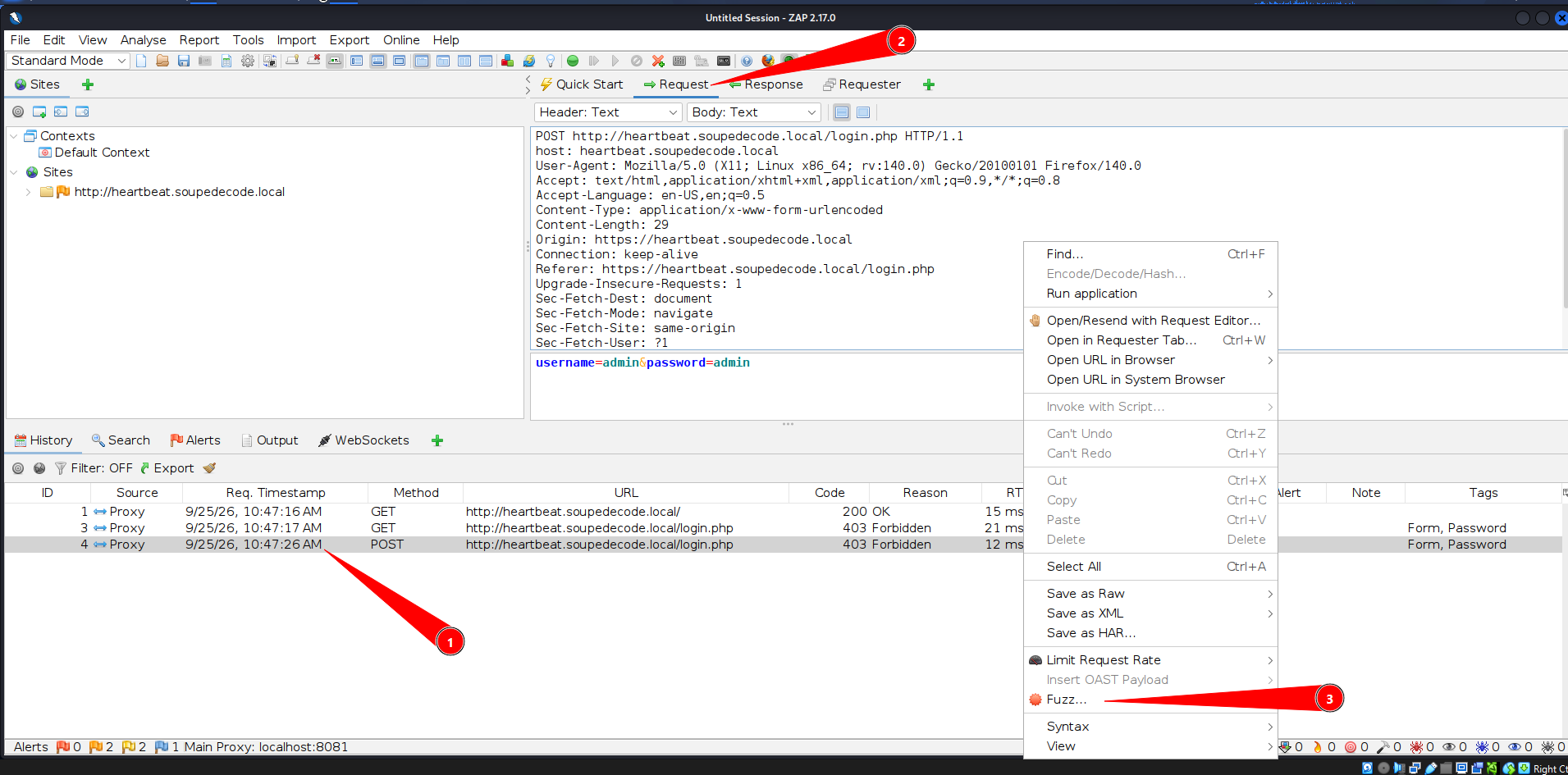Image resolution: width=1568 pixels, height=775 pixels.
Task: Click the target scope icon in History toolbar
Action: (x=18, y=468)
